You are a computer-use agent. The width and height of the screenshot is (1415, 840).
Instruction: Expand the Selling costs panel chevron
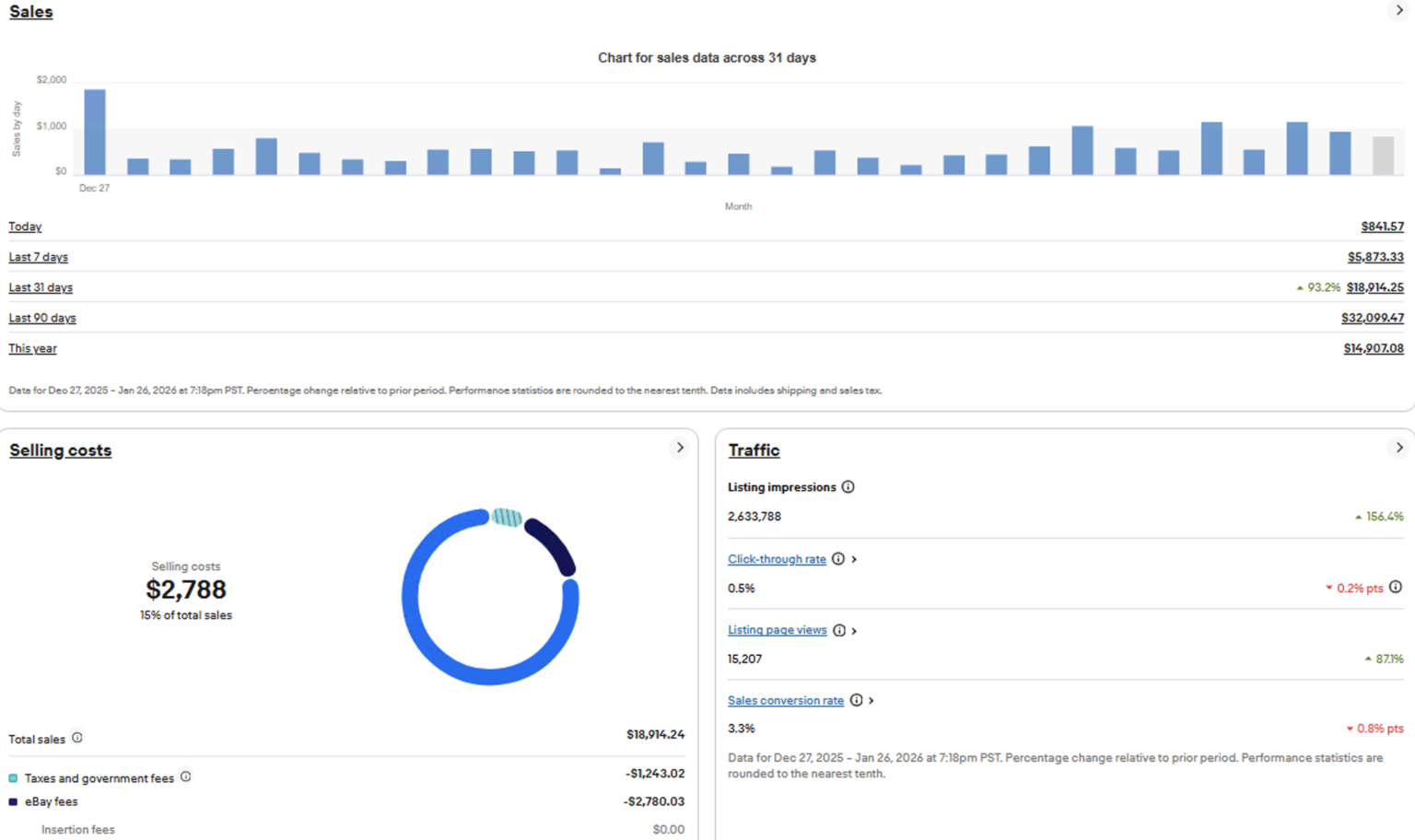pyautogui.click(x=680, y=448)
